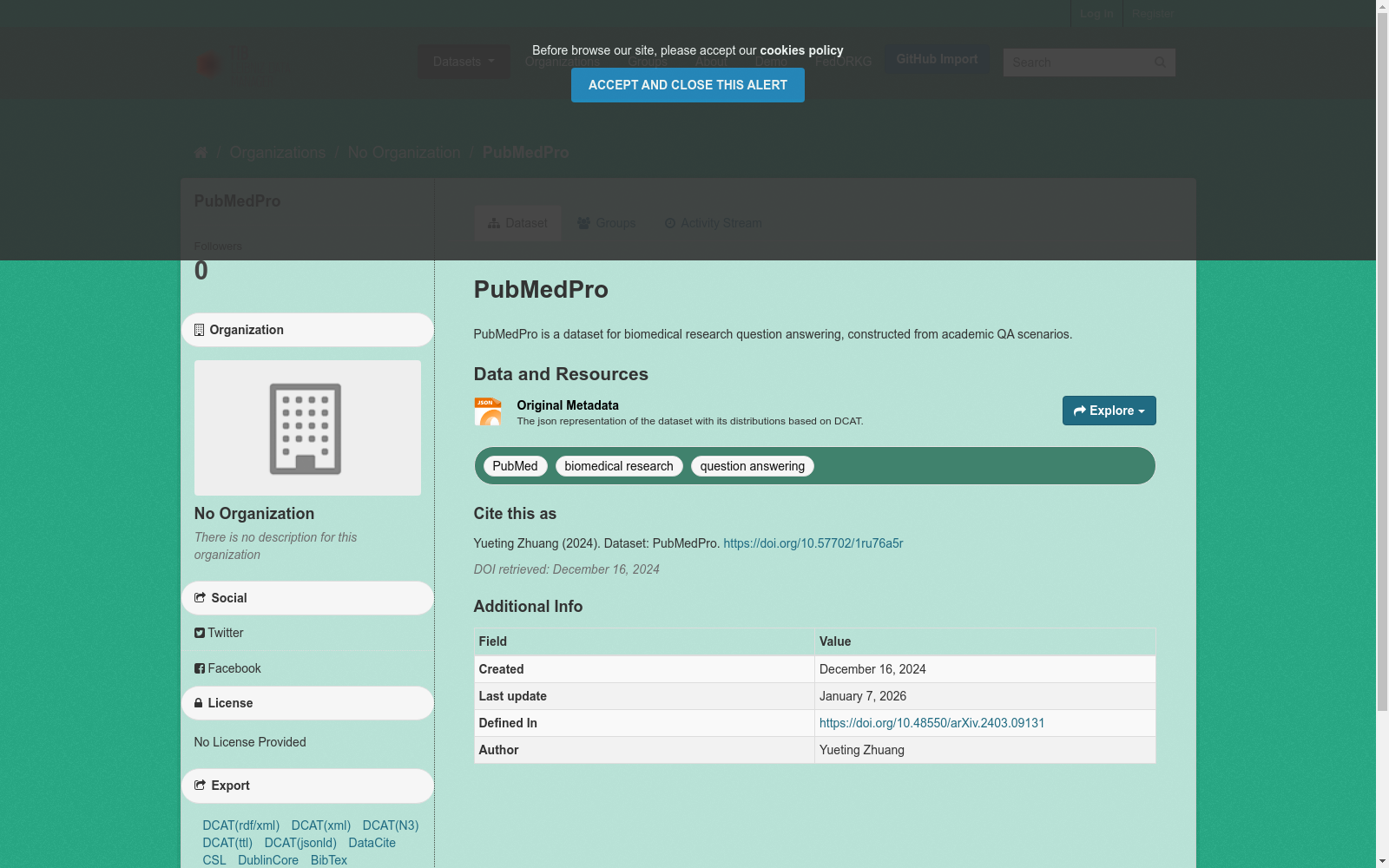Export as DCAT(xml)
The width and height of the screenshot is (1389, 868).
pos(321,825)
